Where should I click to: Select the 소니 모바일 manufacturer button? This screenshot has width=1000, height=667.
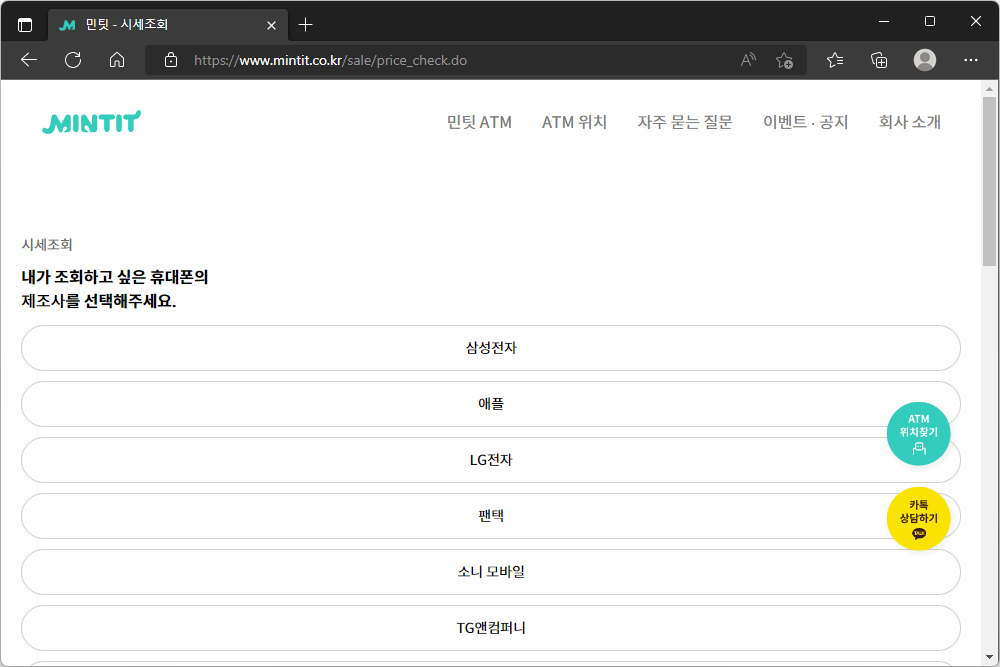click(490, 572)
